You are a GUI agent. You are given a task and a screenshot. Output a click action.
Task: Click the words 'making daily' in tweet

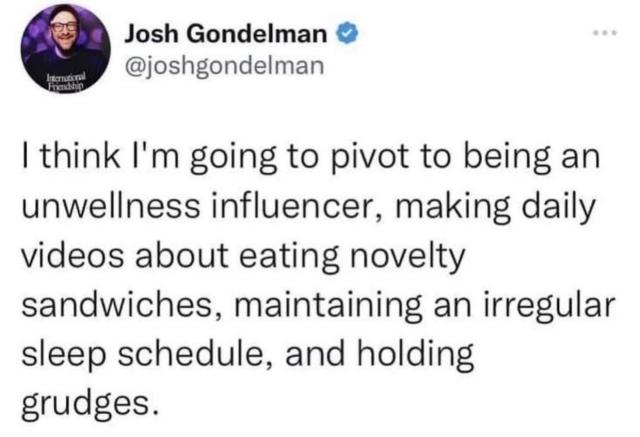[x=494, y=207]
